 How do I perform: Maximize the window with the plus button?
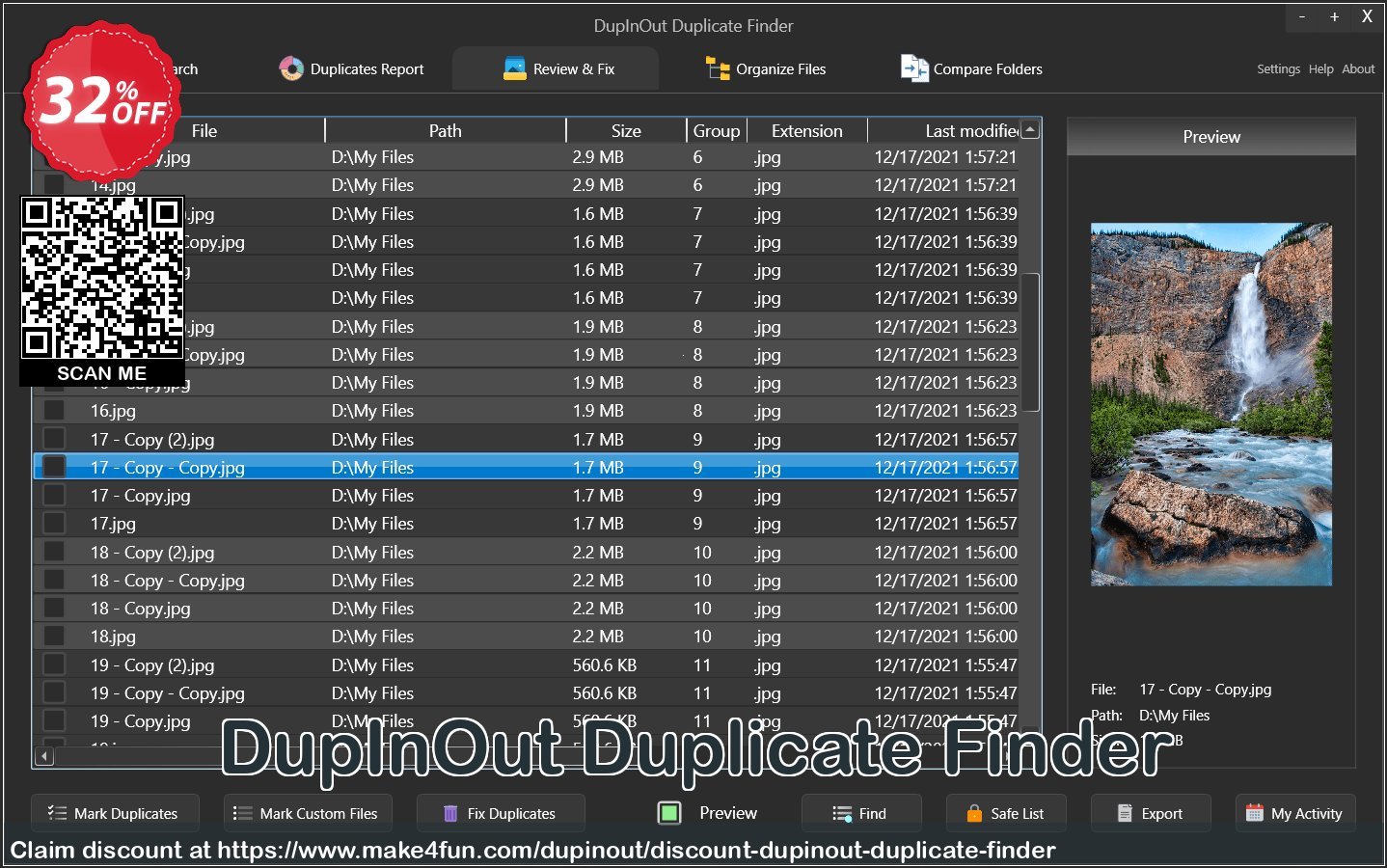1334,16
